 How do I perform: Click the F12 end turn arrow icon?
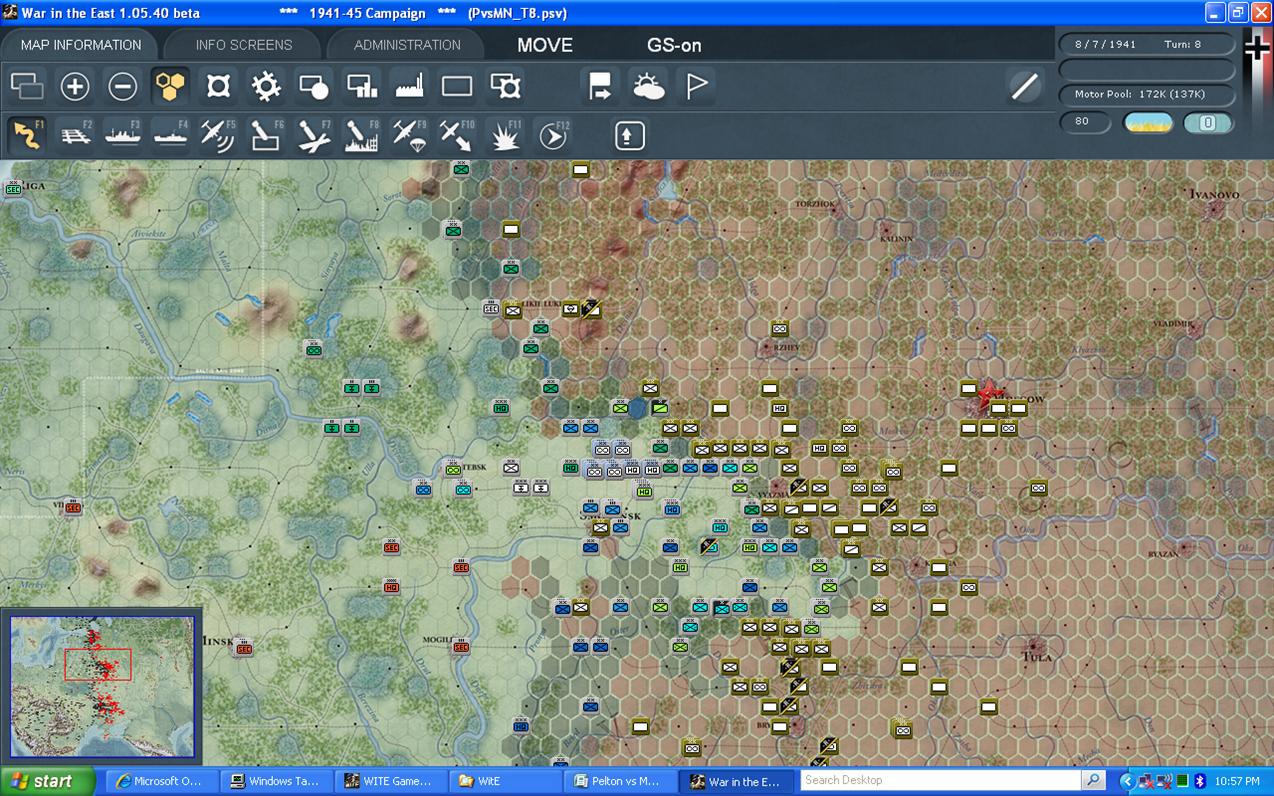click(553, 135)
